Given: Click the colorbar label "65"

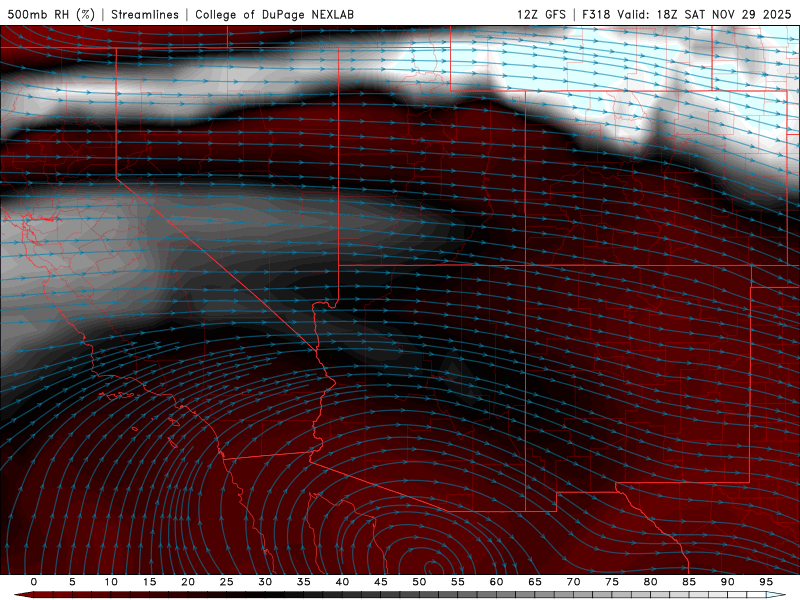Looking at the screenshot, I should 535,582.
